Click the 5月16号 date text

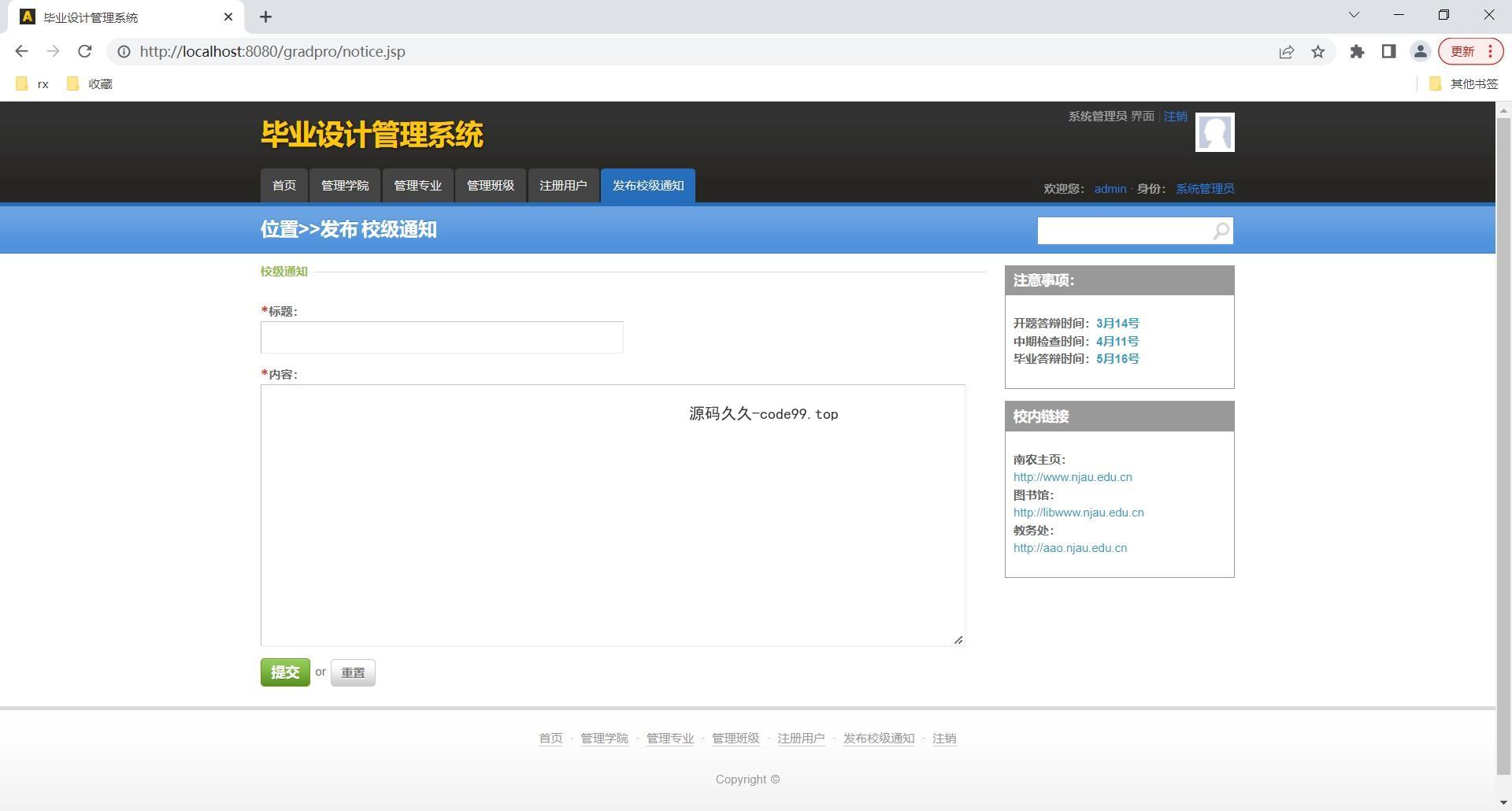click(1117, 359)
